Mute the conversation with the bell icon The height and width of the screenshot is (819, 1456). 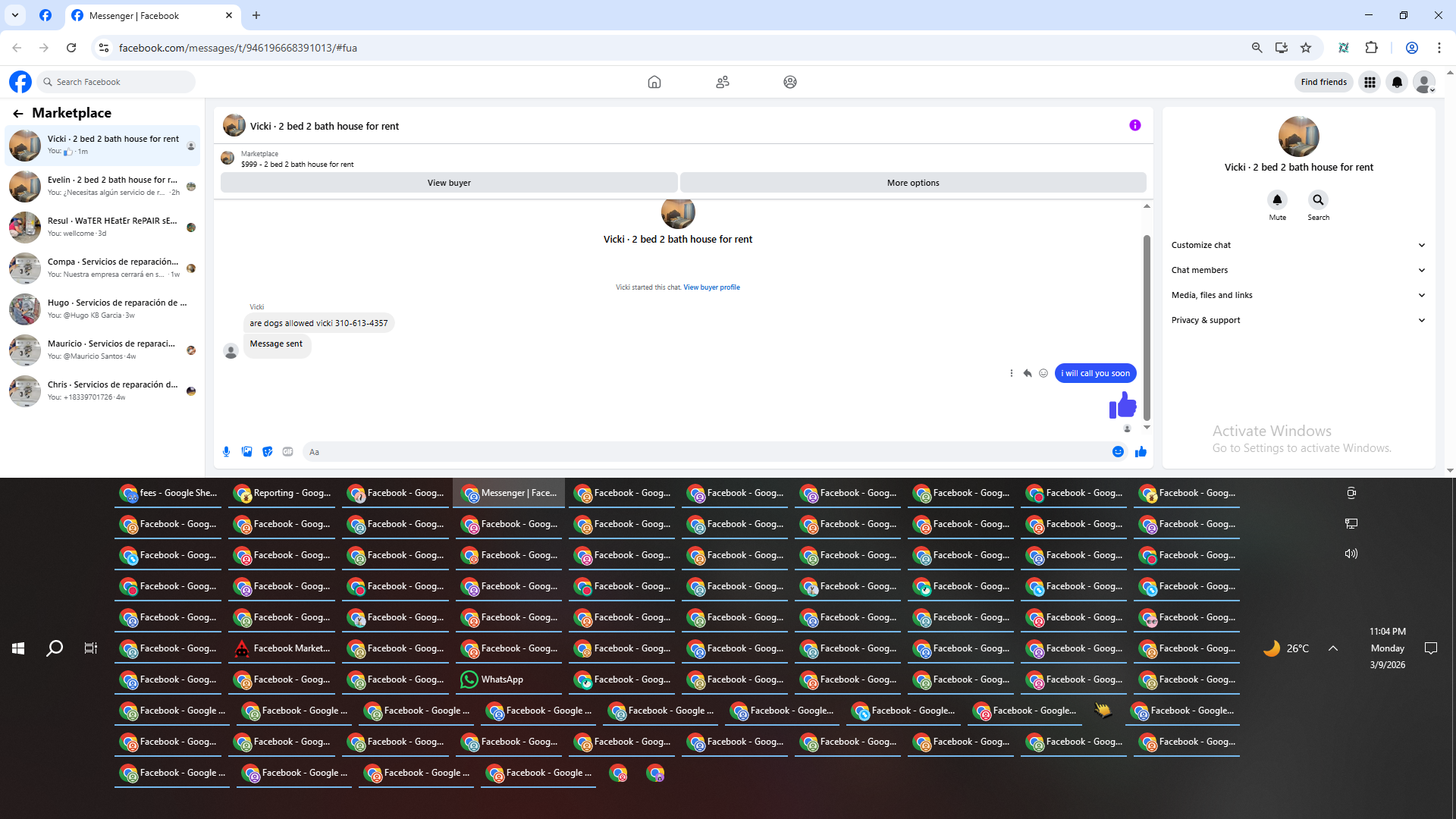1277,200
